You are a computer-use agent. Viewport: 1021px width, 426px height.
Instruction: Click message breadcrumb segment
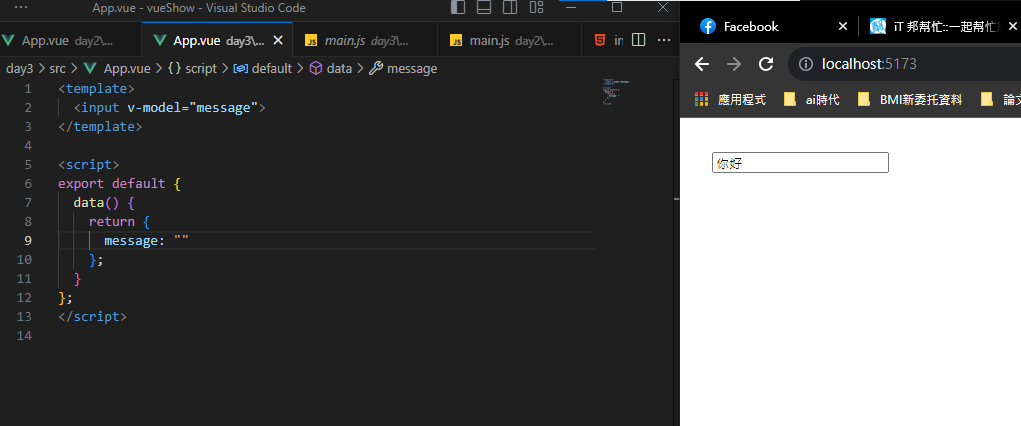point(403,68)
